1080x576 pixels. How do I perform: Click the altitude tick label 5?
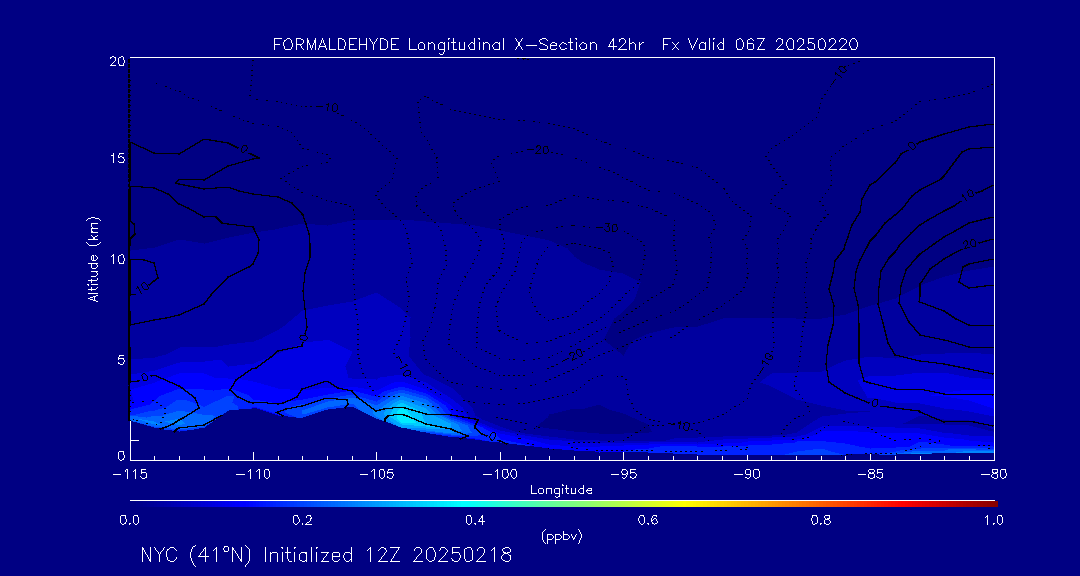point(121,360)
